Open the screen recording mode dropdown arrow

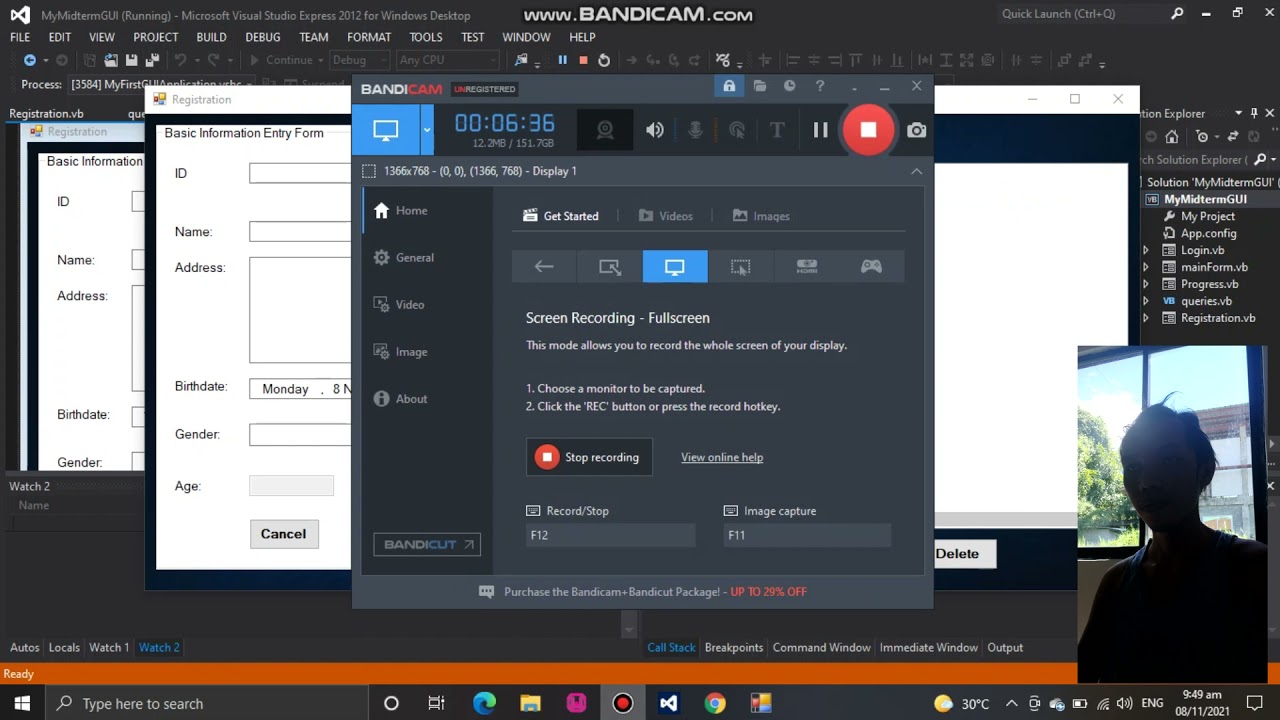coord(427,130)
